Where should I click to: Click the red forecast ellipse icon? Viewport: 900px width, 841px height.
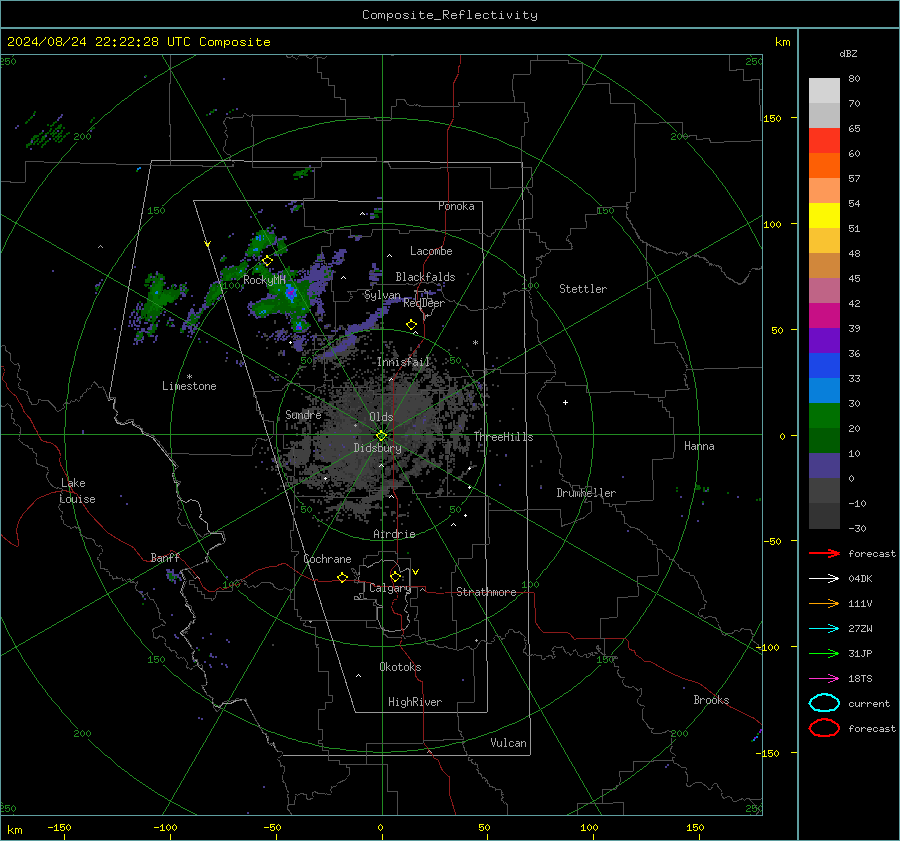tap(824, 728)
